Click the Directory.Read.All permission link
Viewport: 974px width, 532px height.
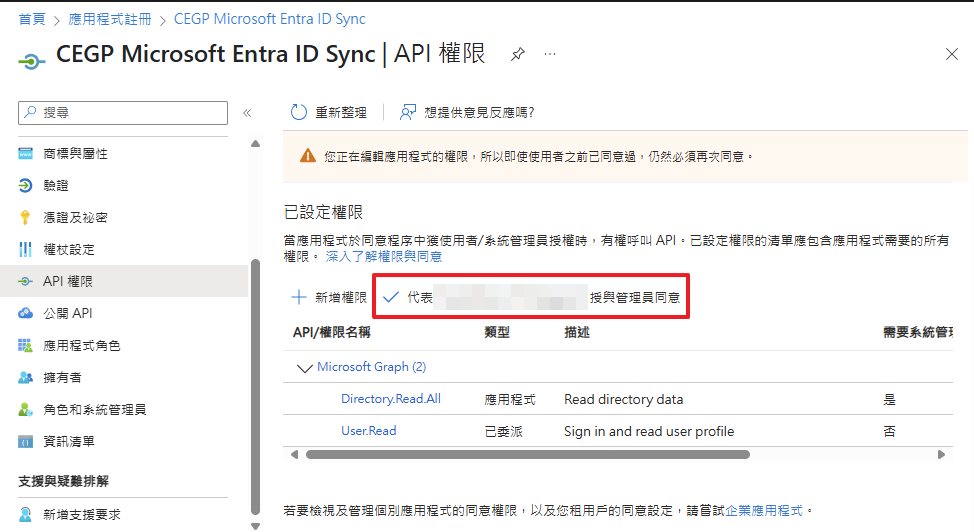(390, 399)
